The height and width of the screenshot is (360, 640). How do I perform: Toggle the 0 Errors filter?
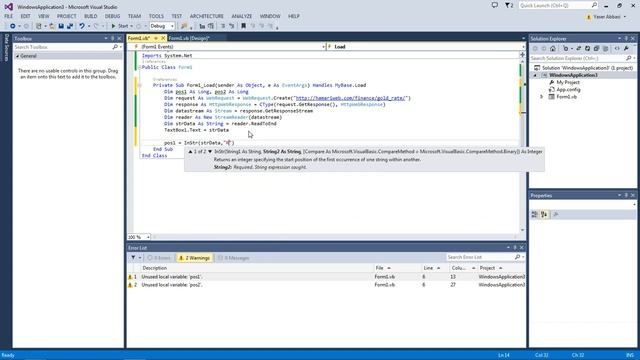[159, 258]
